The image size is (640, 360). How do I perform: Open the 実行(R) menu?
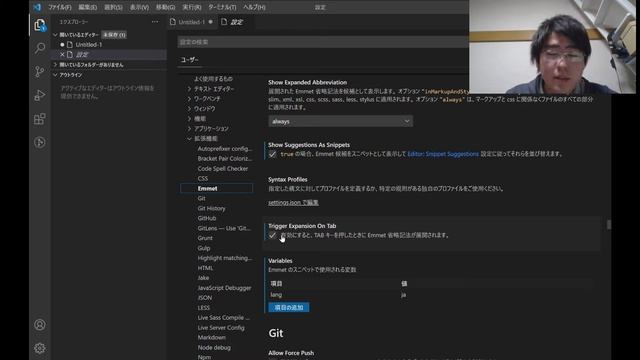coord(191,7)
